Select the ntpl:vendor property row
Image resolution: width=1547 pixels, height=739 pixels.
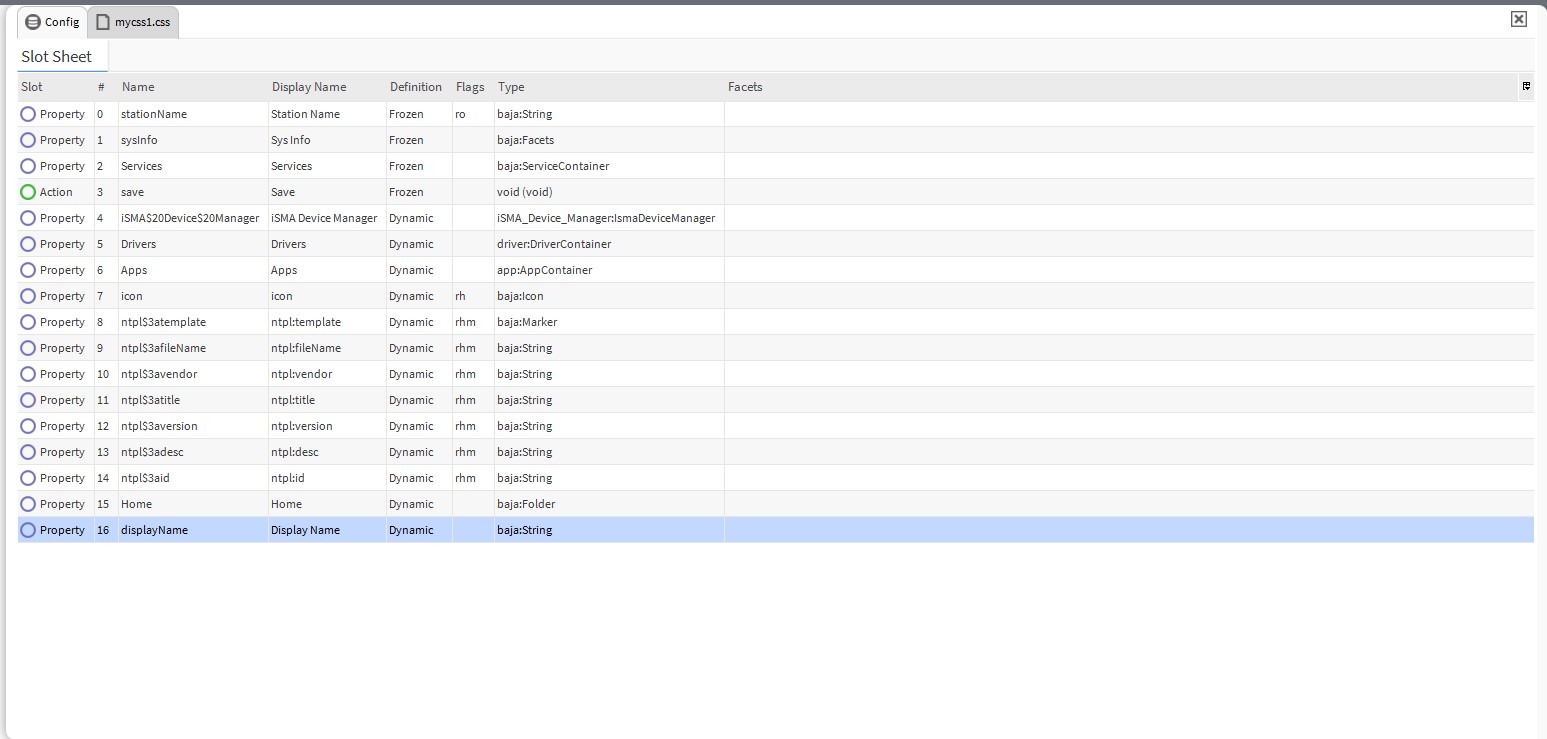(301, 374)
